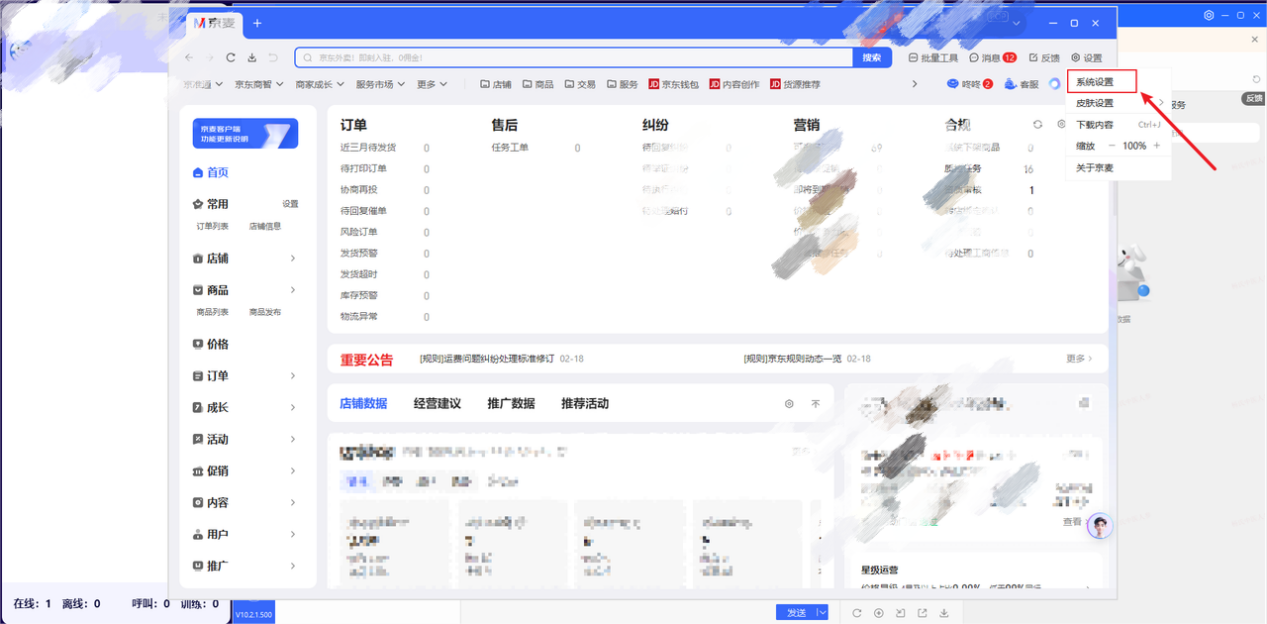
Task: Check messages via 消息 icon showing 12
Action: pos(984,57)
